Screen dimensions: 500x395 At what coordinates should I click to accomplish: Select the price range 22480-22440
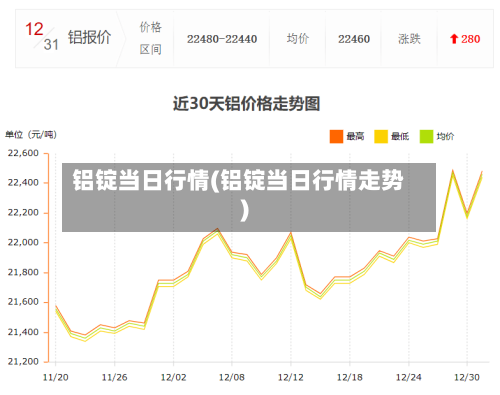click(x=222, y=39)
